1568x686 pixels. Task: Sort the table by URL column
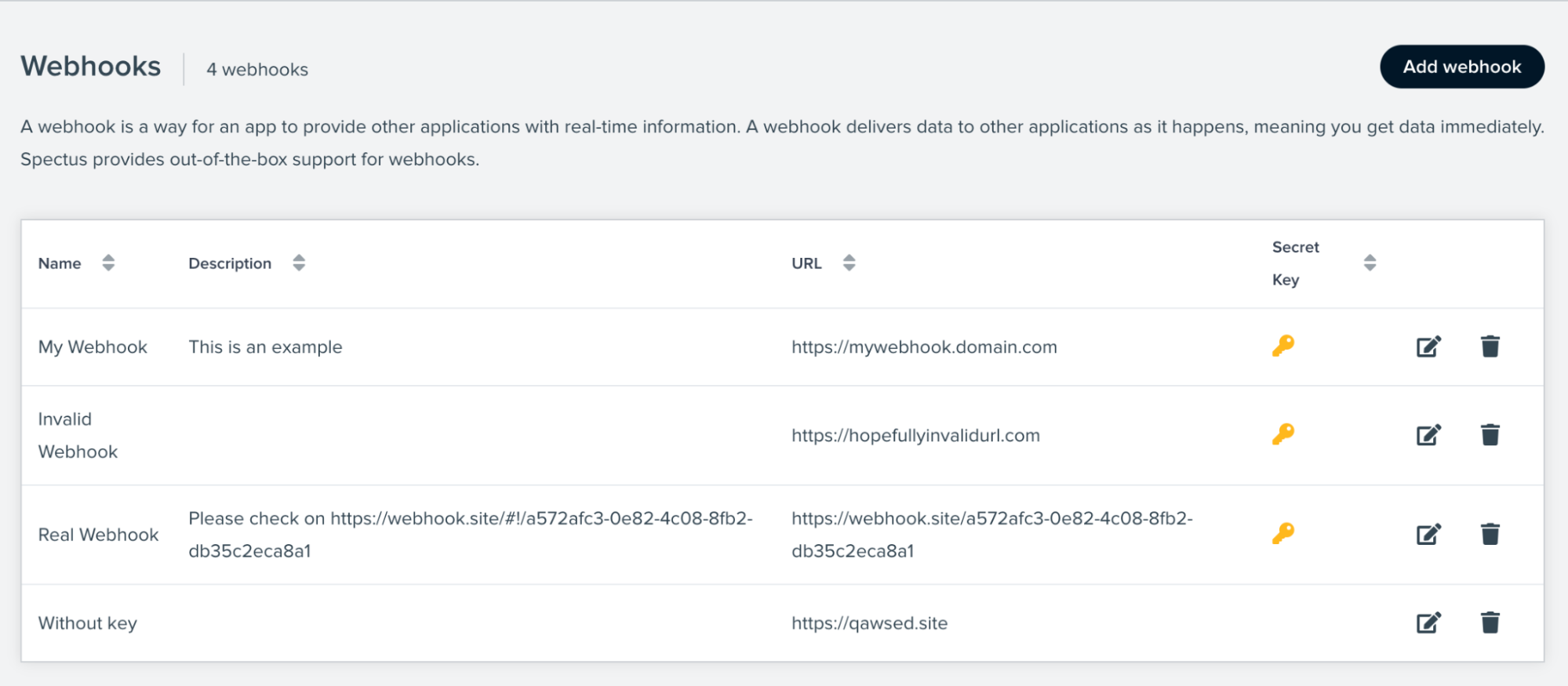point(849,263)
